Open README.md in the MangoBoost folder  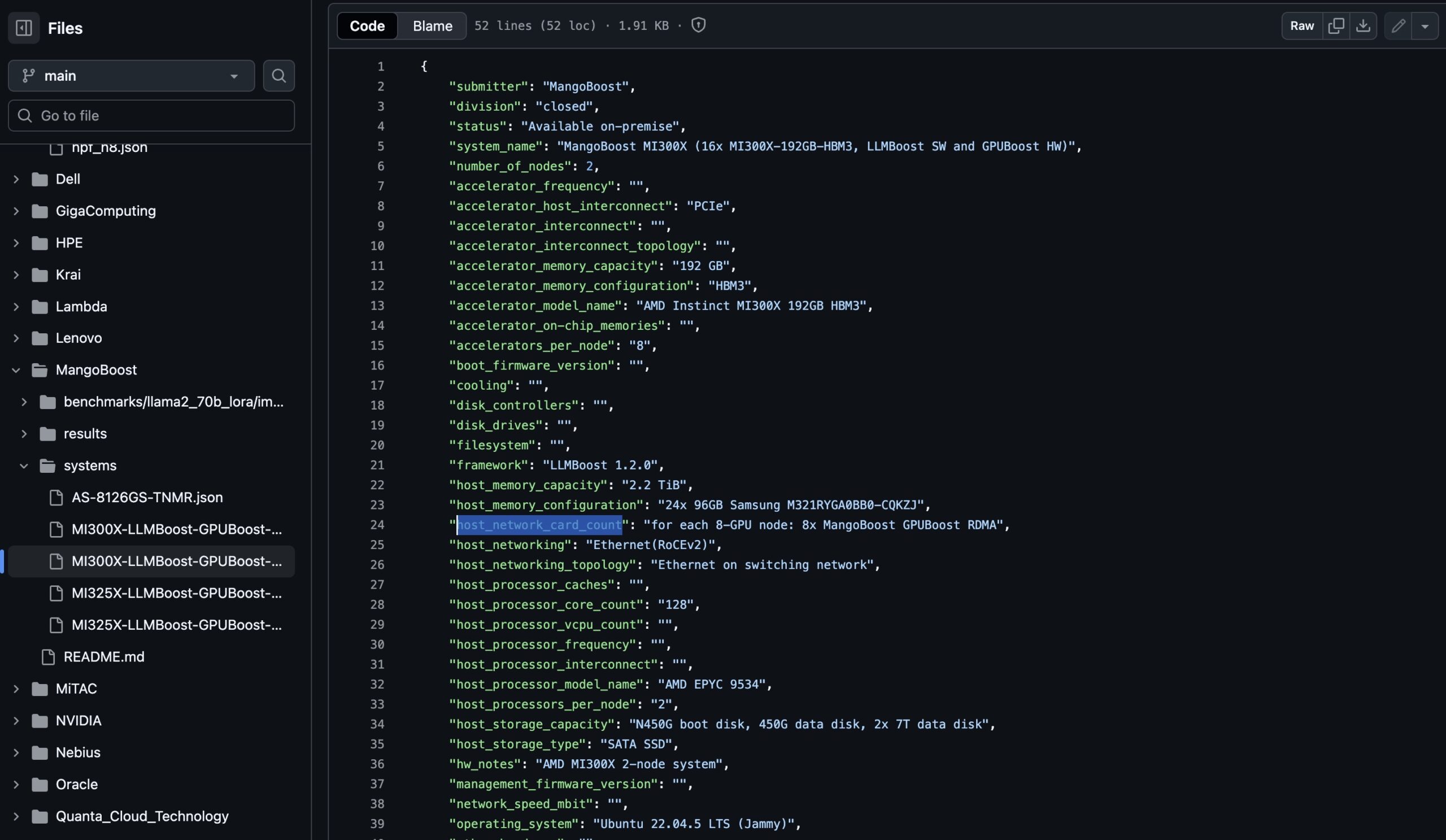tap(103, 656)
